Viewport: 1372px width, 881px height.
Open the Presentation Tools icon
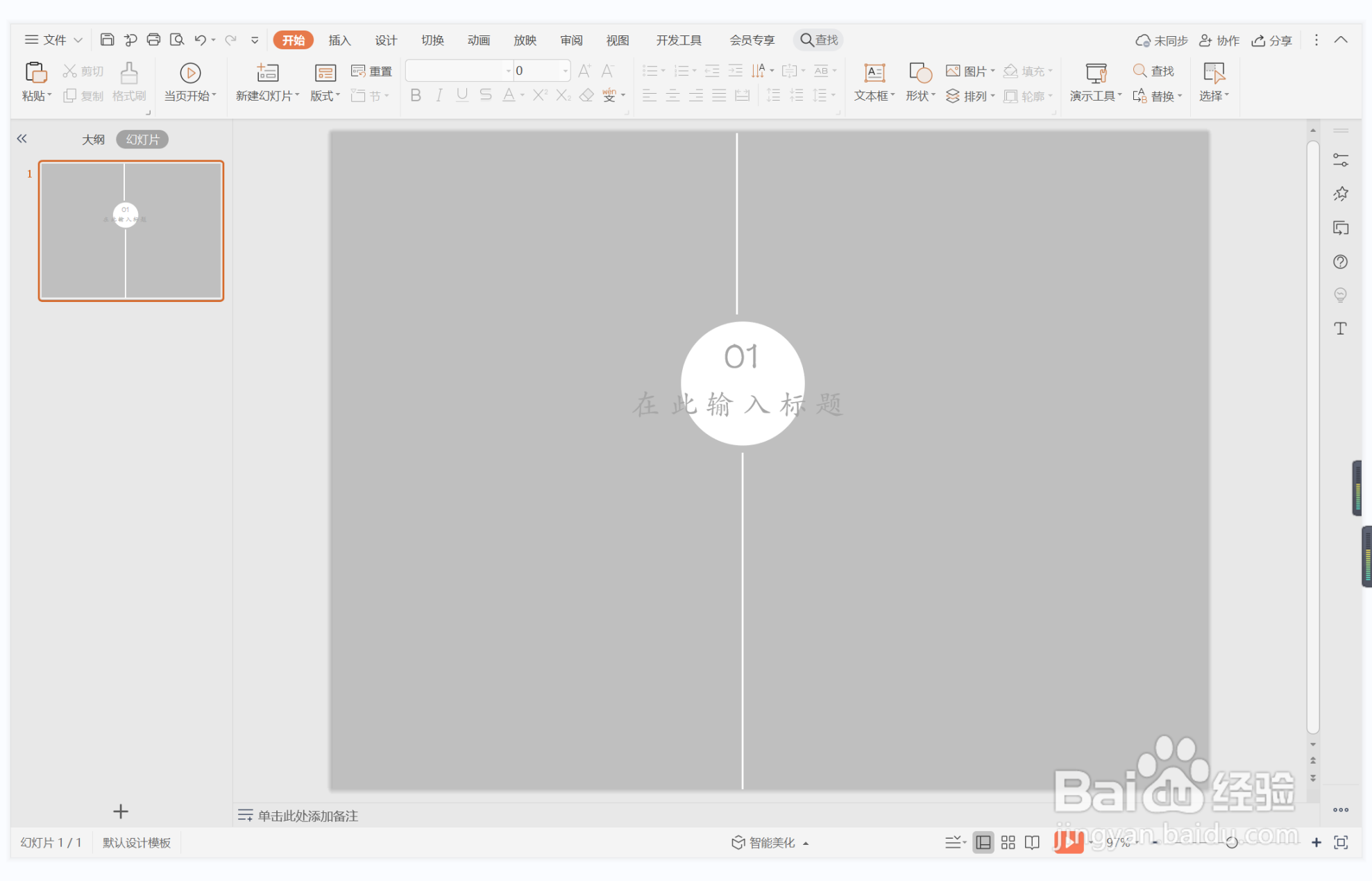pos(1095,73)
